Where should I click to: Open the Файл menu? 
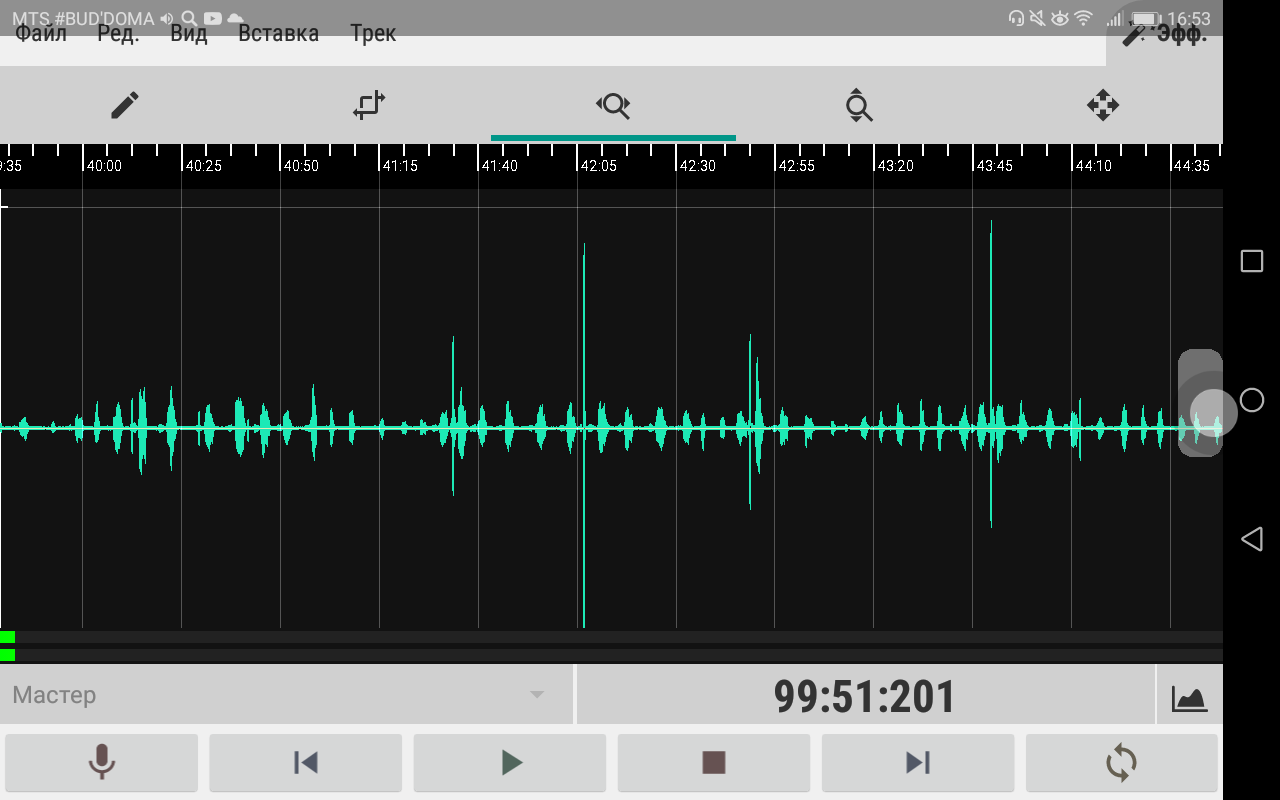tap(41, 34)
